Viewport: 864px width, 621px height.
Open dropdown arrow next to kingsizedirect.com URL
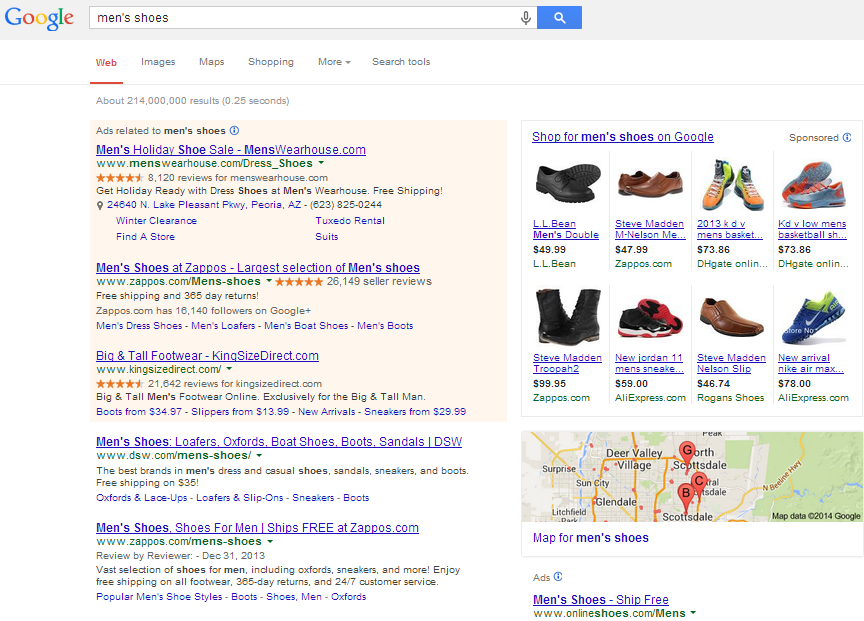pyautogui.click(x=229, y=369)
